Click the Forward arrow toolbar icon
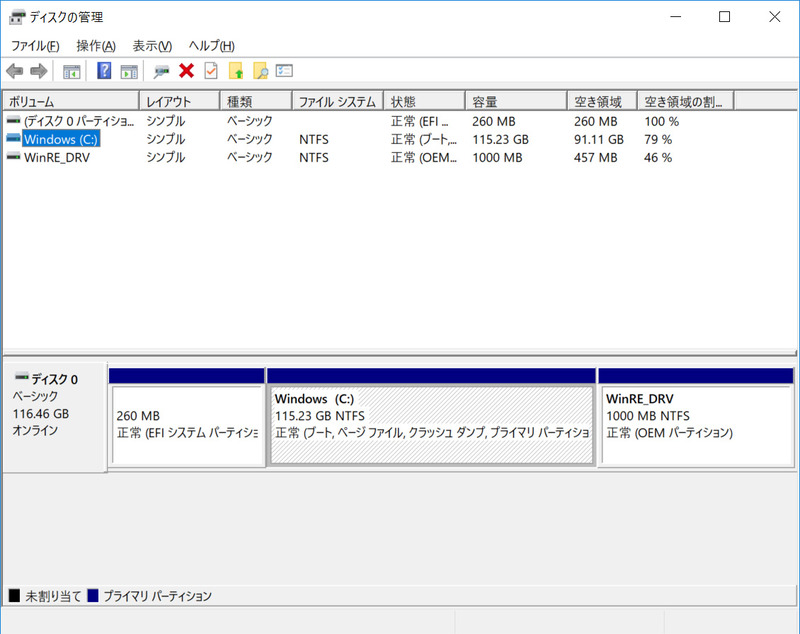The image size is (800, 634). [x=39, y=71]
